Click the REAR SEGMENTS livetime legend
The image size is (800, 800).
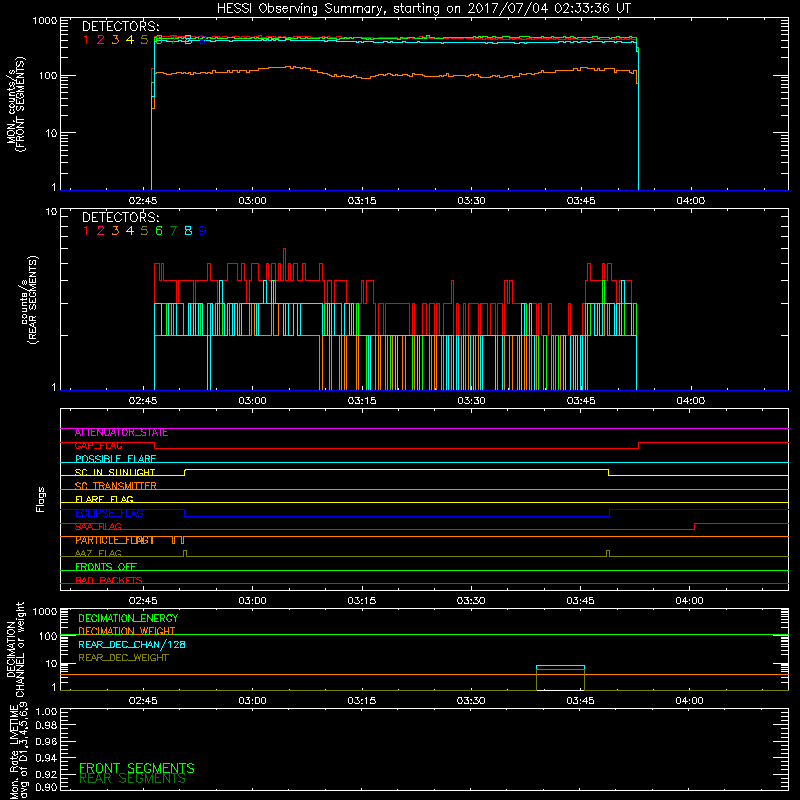133,779
